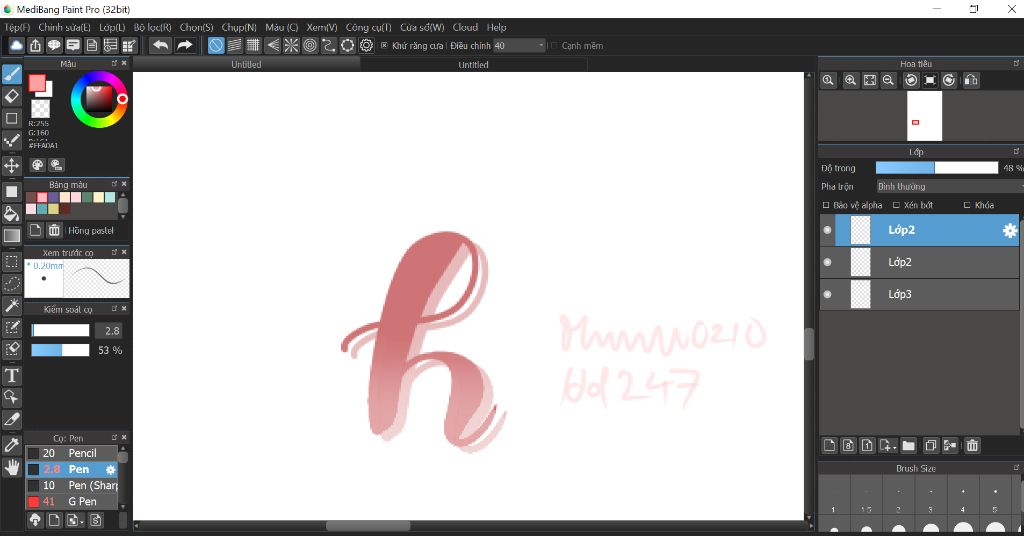Create folder in the layers panel
The image size is (1024, 536).
908,445
